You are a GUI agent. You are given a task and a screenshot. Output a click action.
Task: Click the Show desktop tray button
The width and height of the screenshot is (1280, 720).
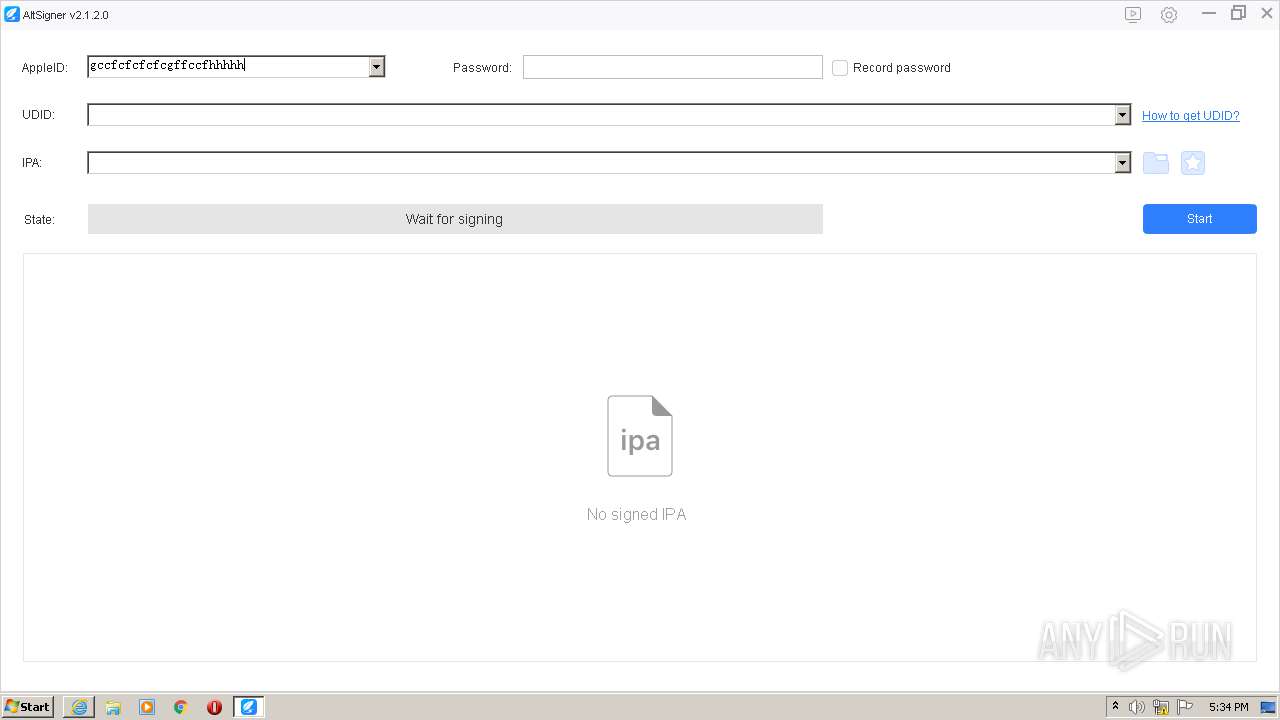[1268, 707]
